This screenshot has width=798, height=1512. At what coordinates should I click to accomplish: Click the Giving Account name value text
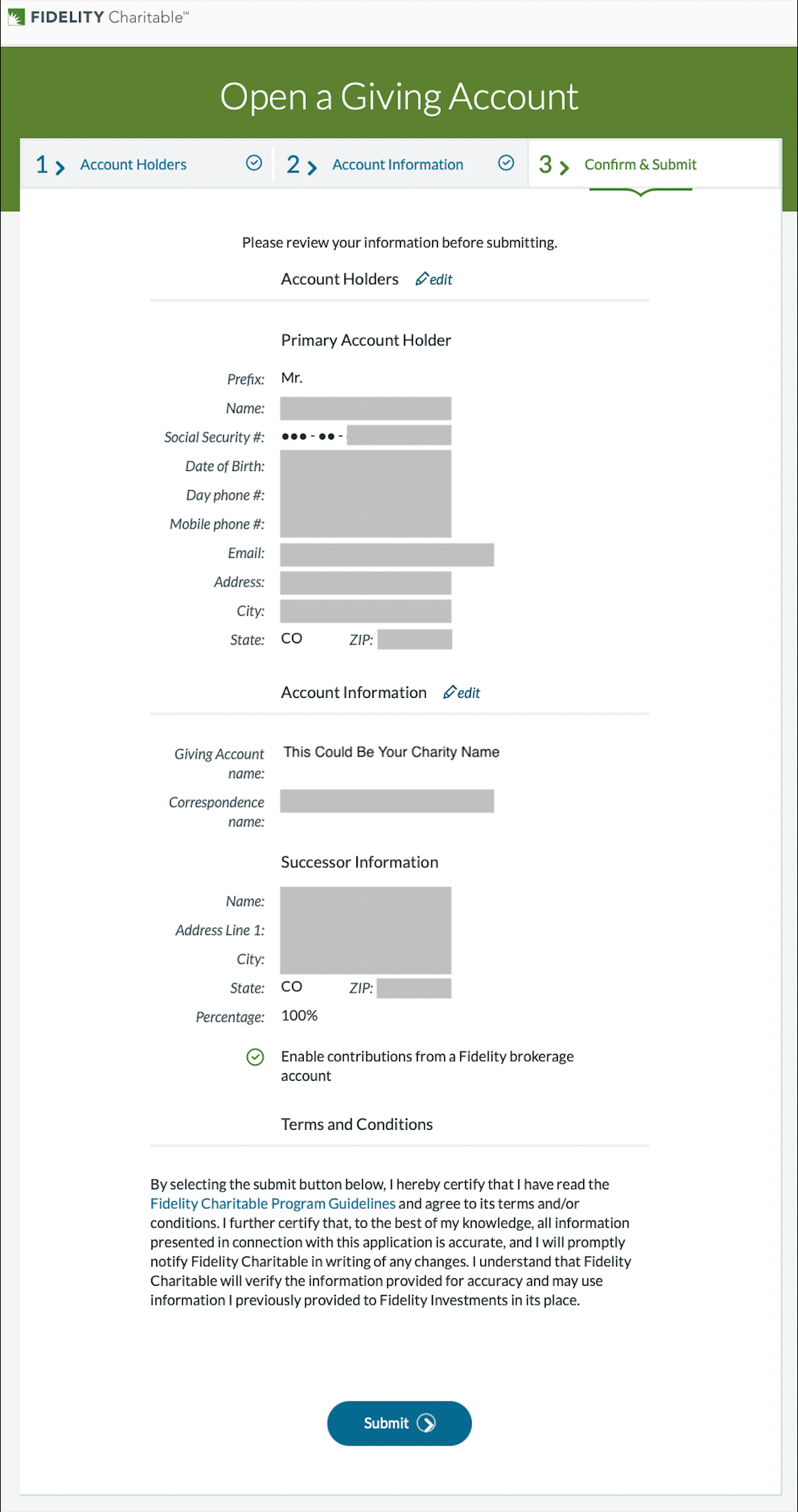pos(391,752)
